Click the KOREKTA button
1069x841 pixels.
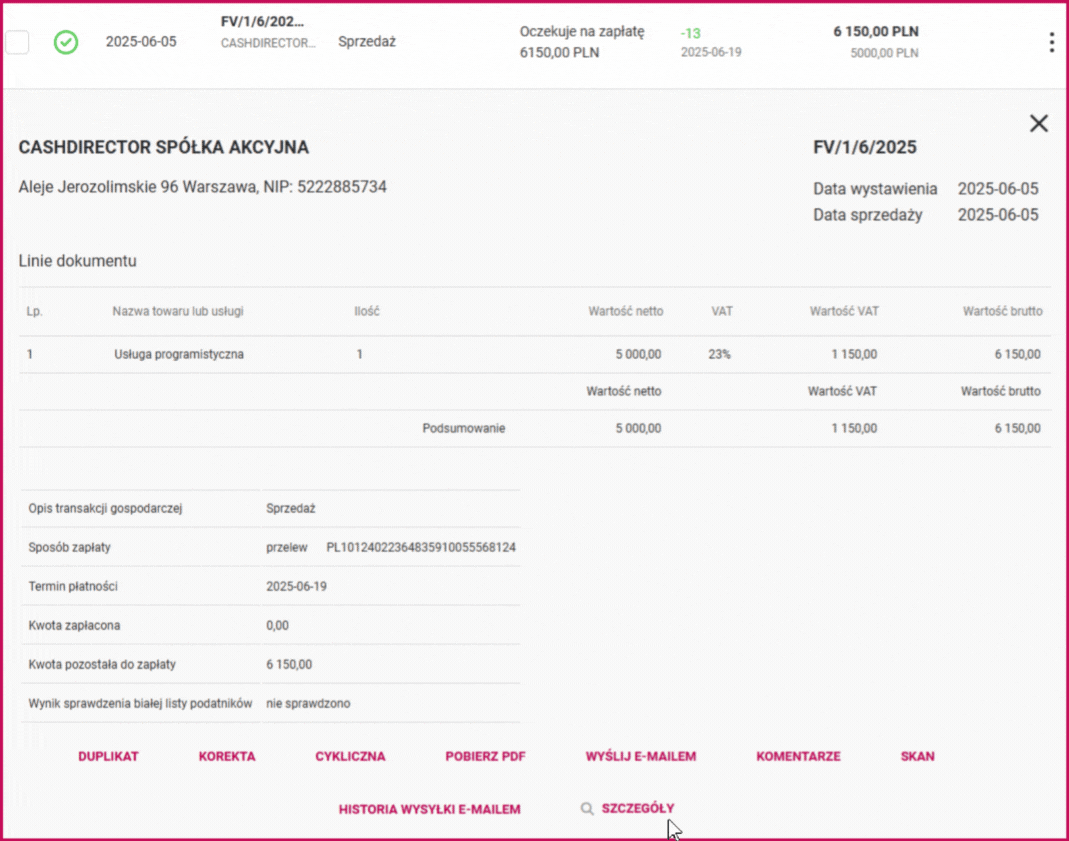(x=227, y=756)
